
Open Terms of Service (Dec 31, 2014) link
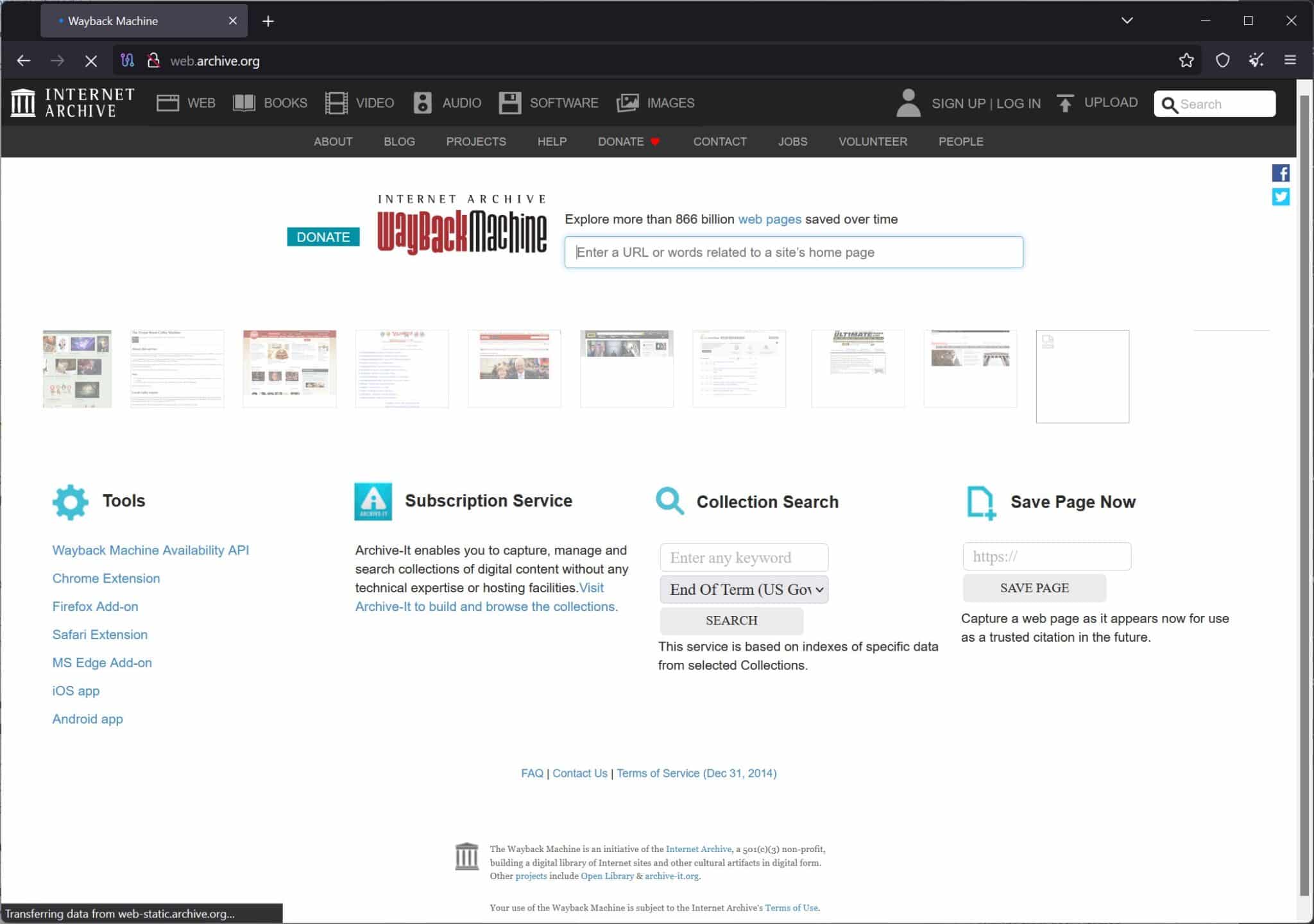(697, 773)
